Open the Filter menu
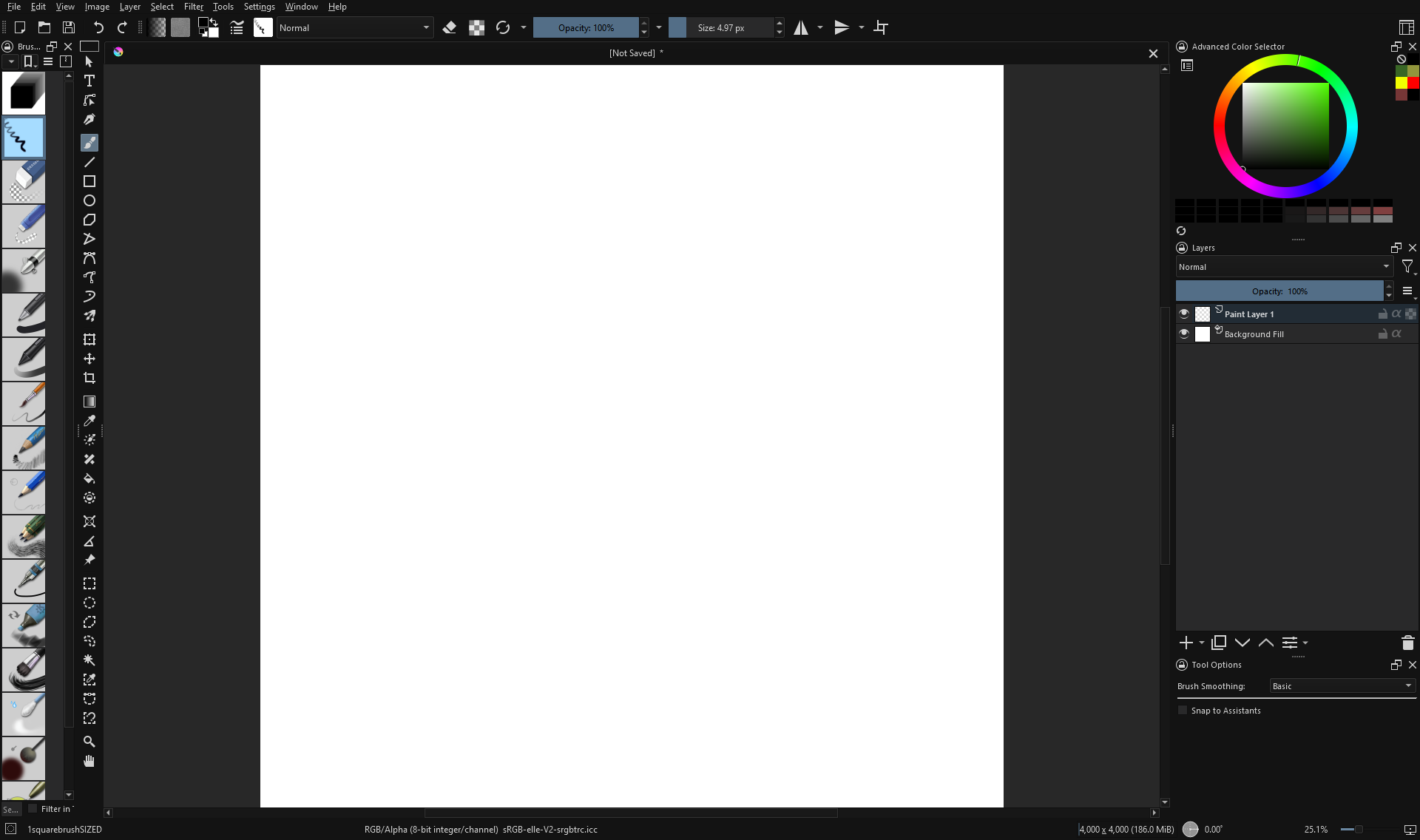The height and width of the screenshot is (840, 1420). [193, 7]
